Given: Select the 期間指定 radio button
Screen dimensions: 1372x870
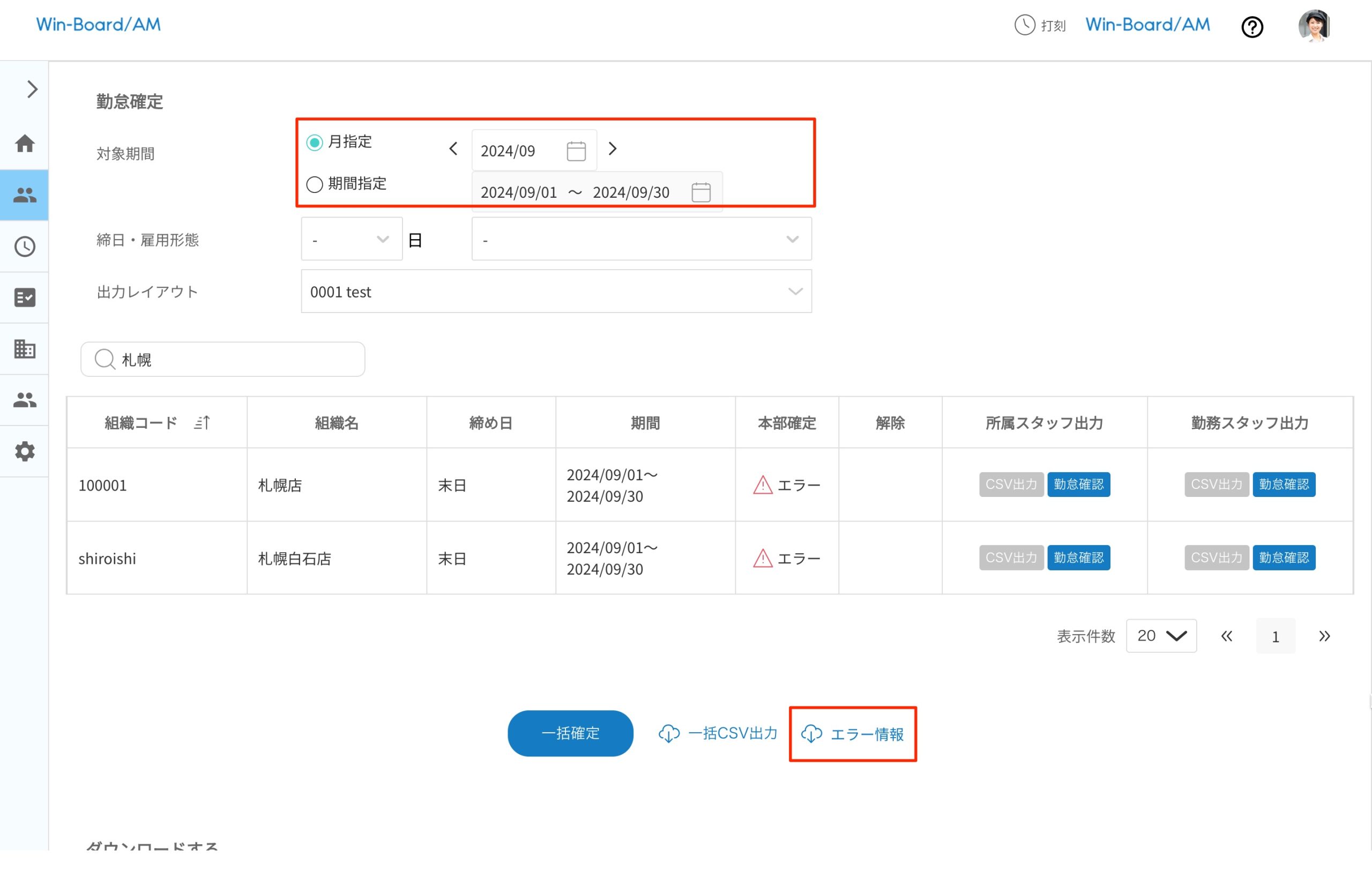Looking at the screenshot, I should [314, 184].
